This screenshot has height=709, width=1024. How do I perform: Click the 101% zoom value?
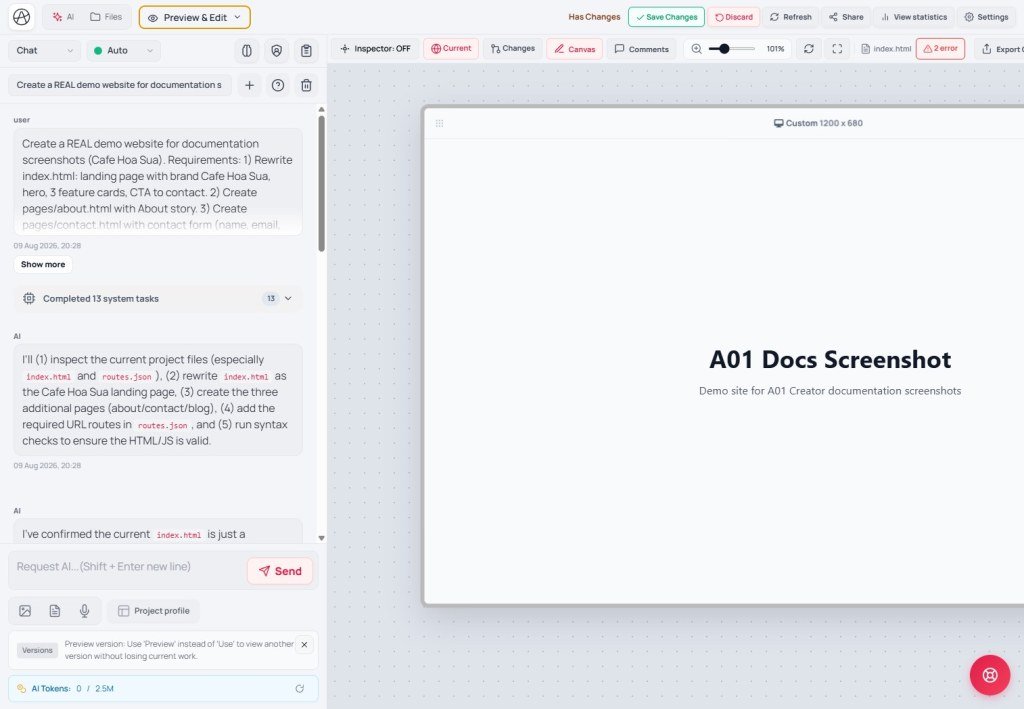click(x=775, y=49)
